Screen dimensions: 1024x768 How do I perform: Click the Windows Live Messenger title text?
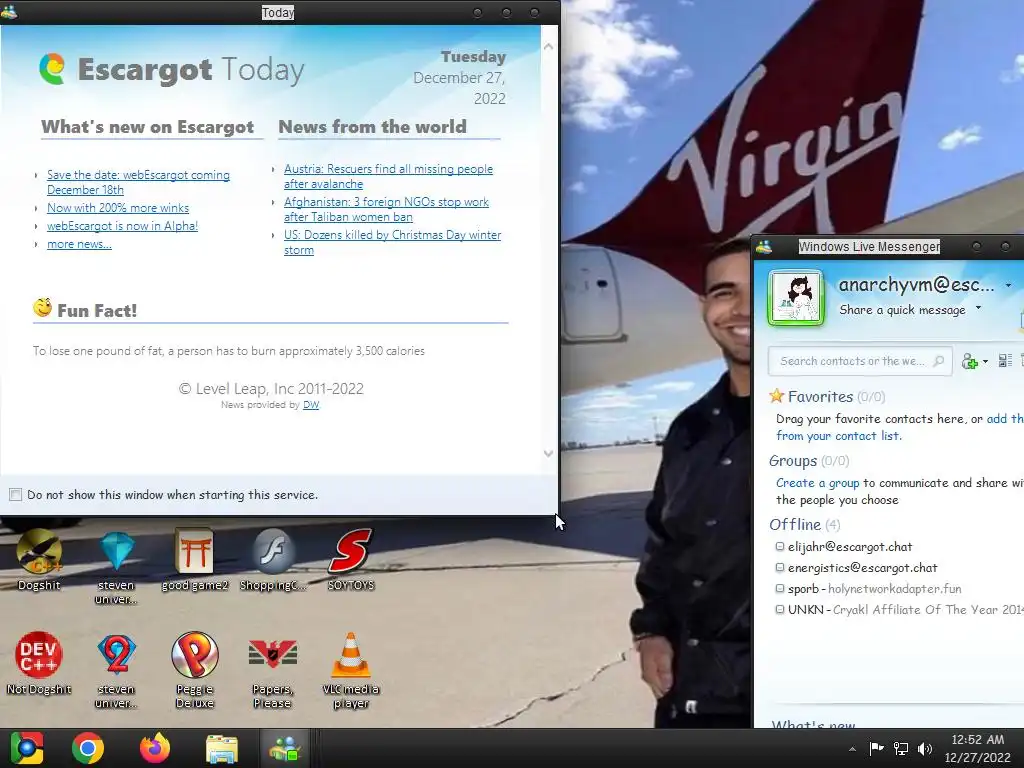pos(869,246)
